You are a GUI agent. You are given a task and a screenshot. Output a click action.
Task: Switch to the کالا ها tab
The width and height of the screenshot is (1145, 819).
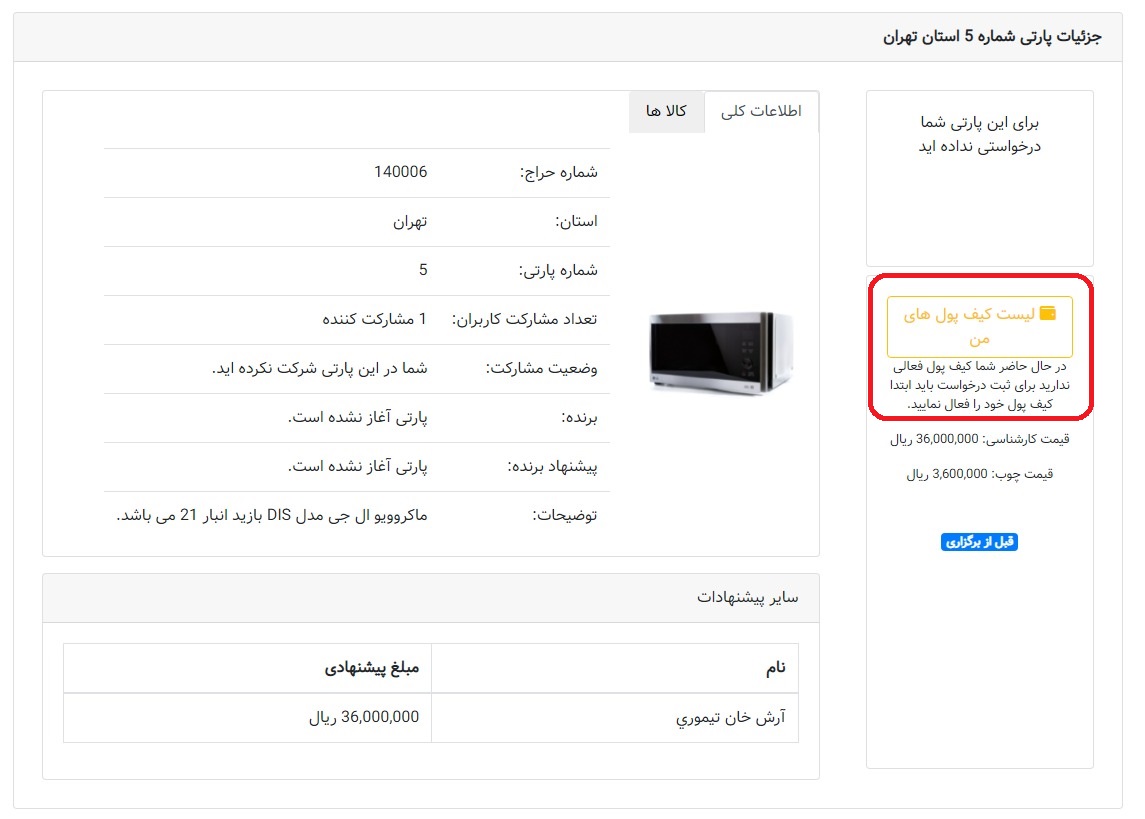tap(666, 111)
